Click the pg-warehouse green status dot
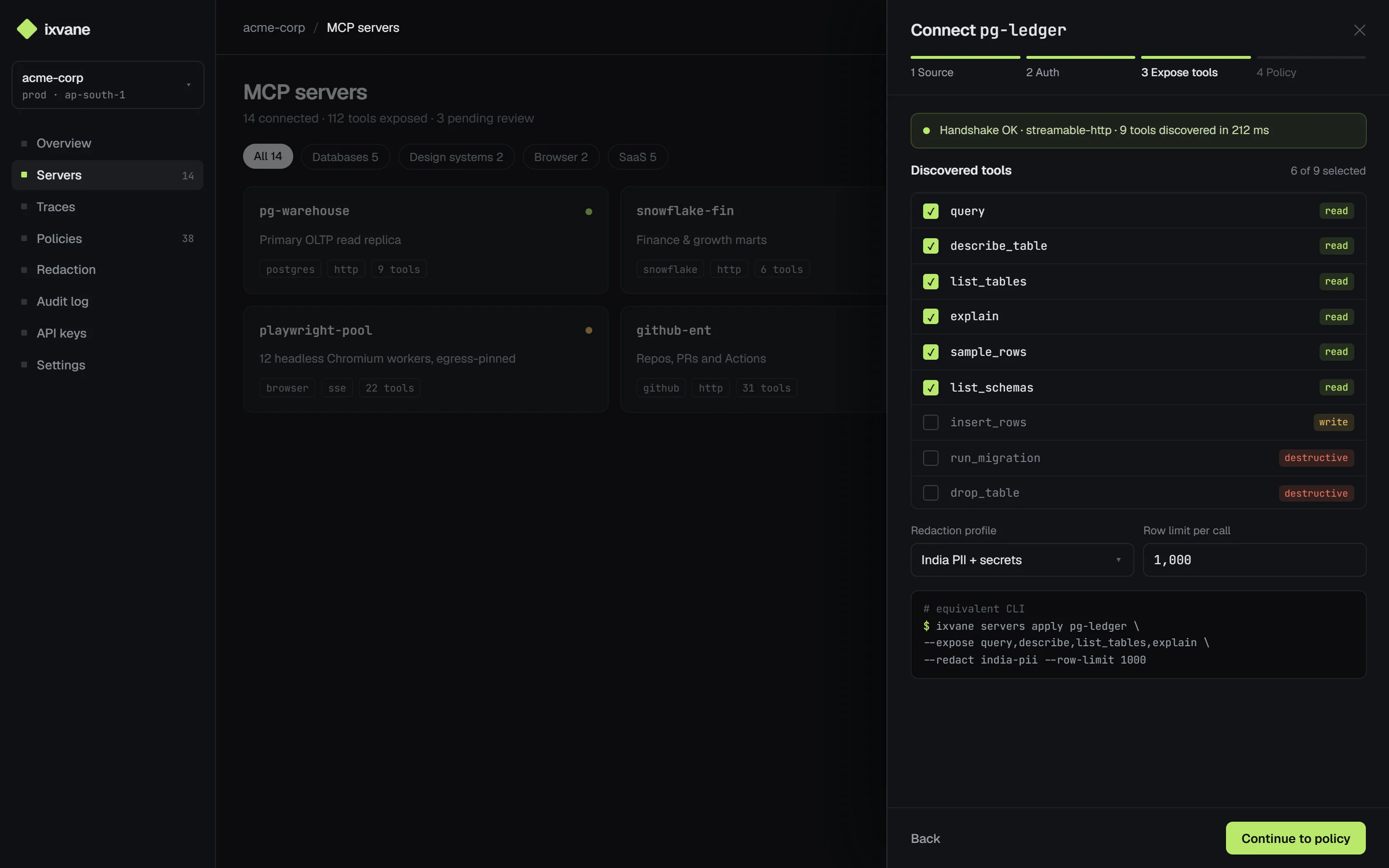Image resolution: width=1389 pixels, height=868 pixels. 588,211
